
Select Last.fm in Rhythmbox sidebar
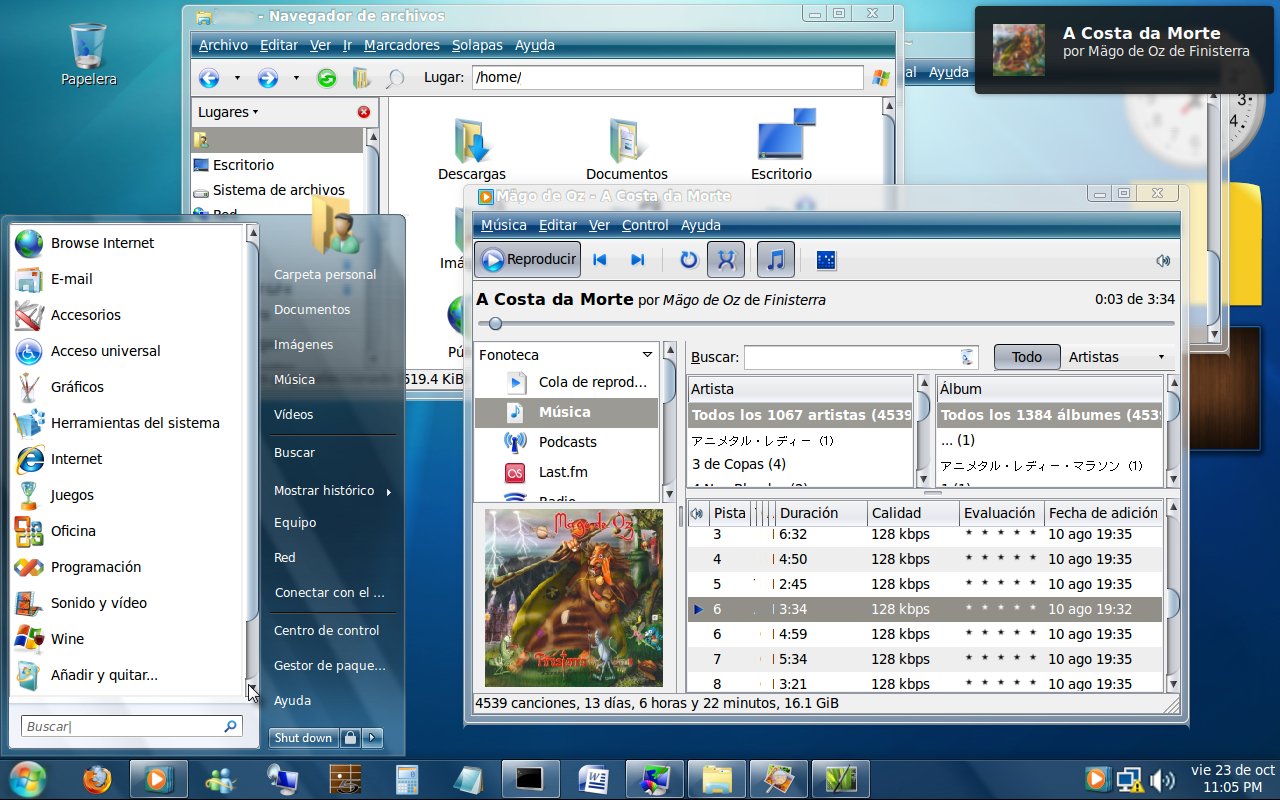pos(567,472)
